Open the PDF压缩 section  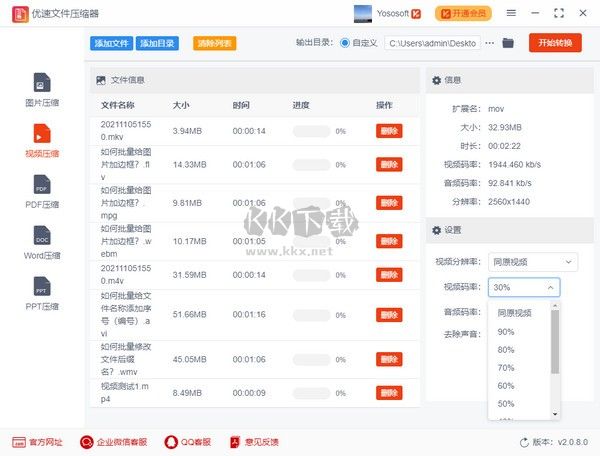click(42, 192)
